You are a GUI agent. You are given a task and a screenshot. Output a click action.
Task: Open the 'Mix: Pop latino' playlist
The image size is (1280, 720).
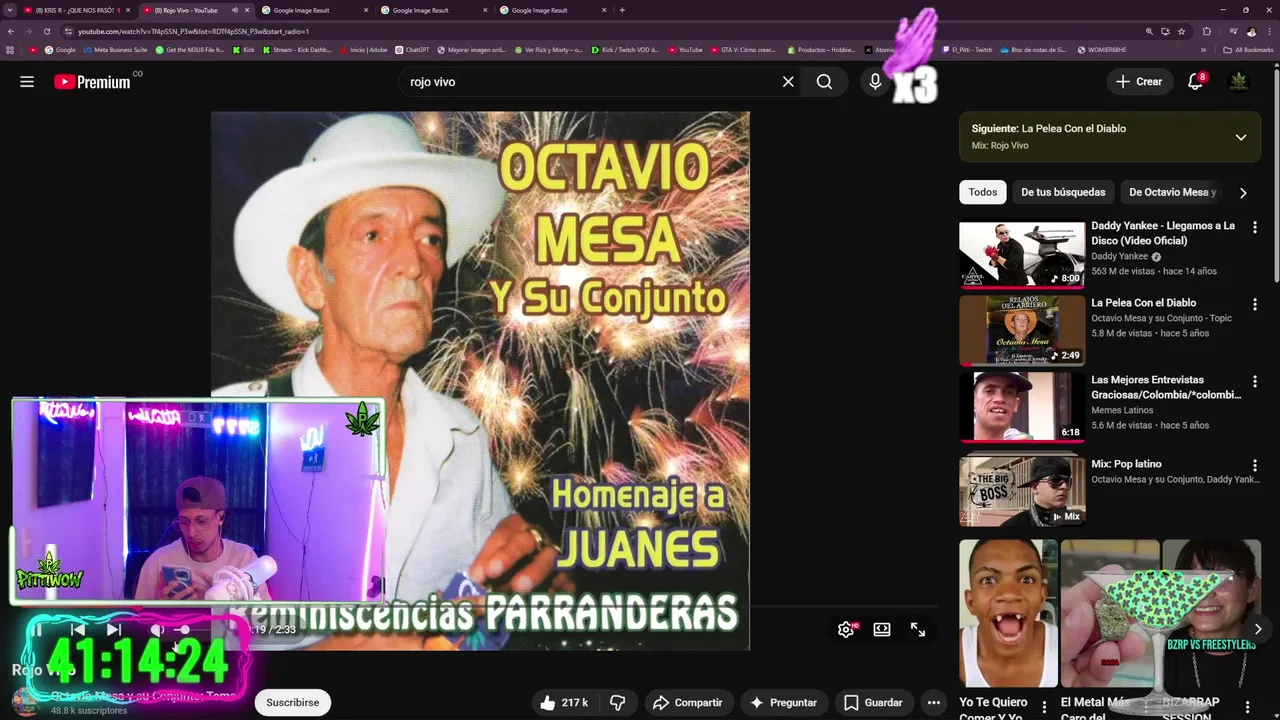(x=1022, y=491)
